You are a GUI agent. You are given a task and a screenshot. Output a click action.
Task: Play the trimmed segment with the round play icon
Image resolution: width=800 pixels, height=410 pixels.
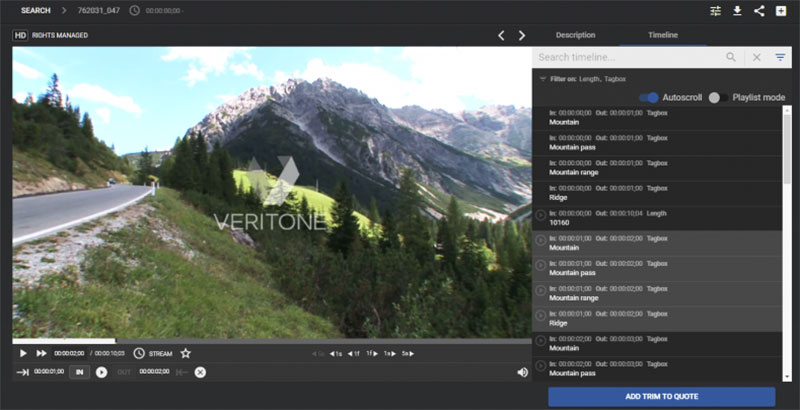pos(102,372)
